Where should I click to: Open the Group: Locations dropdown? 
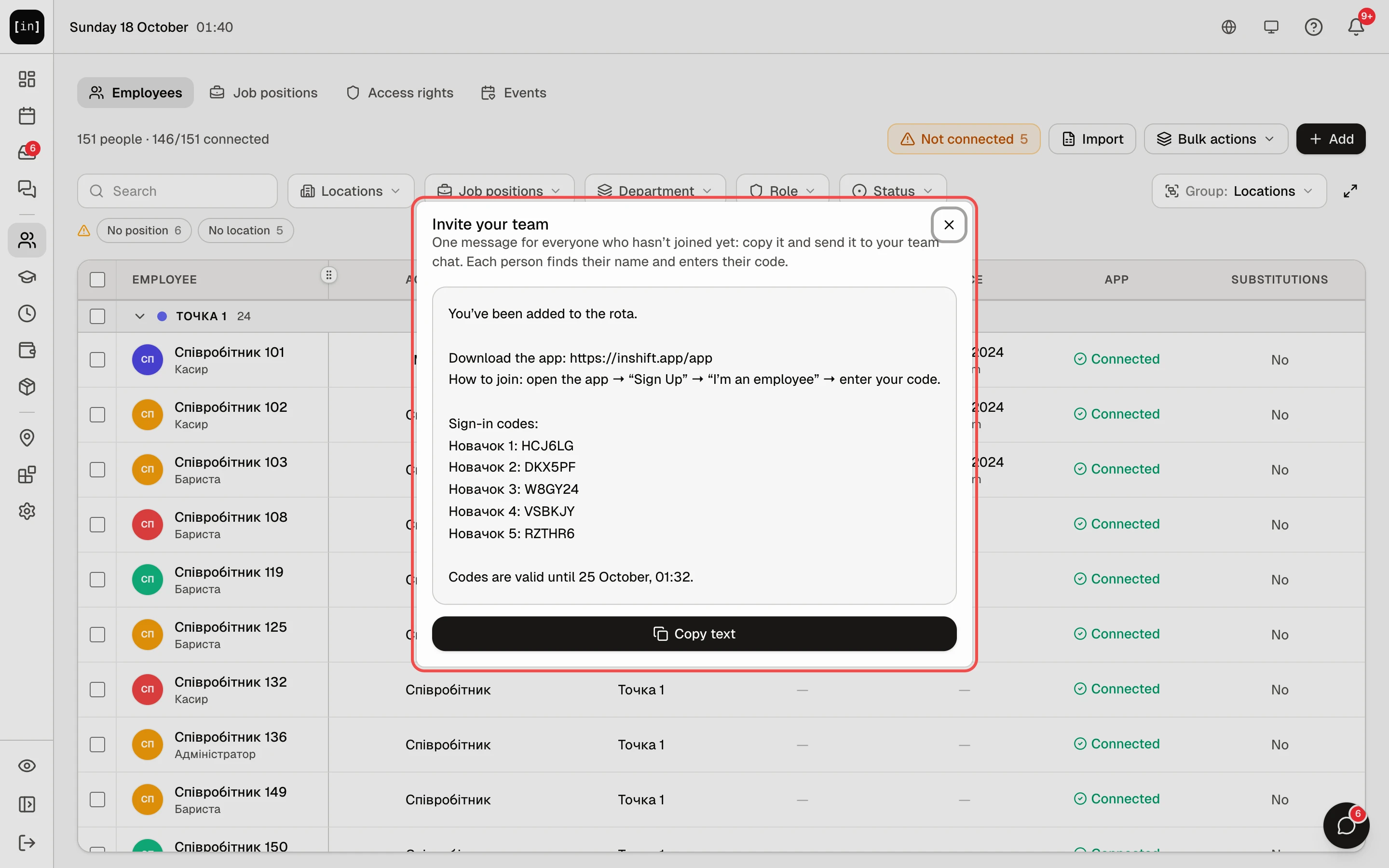1239,191
